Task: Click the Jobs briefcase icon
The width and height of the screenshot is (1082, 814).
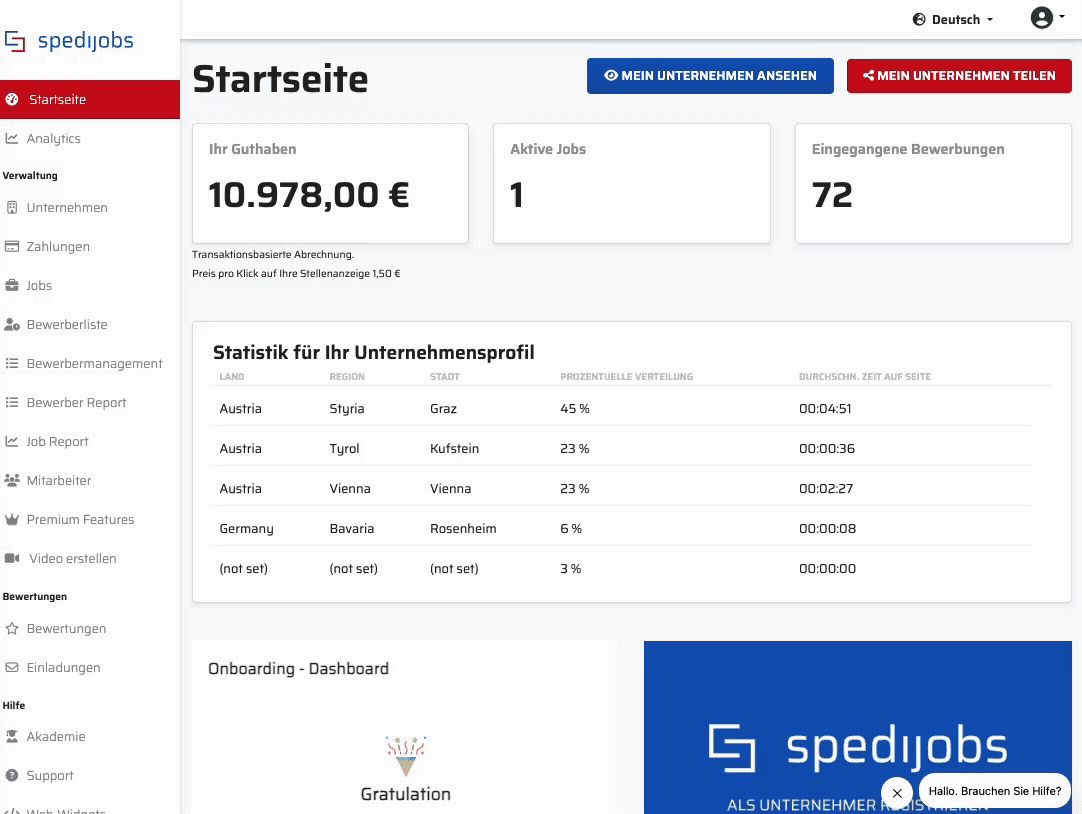Action: pos(12,286)
